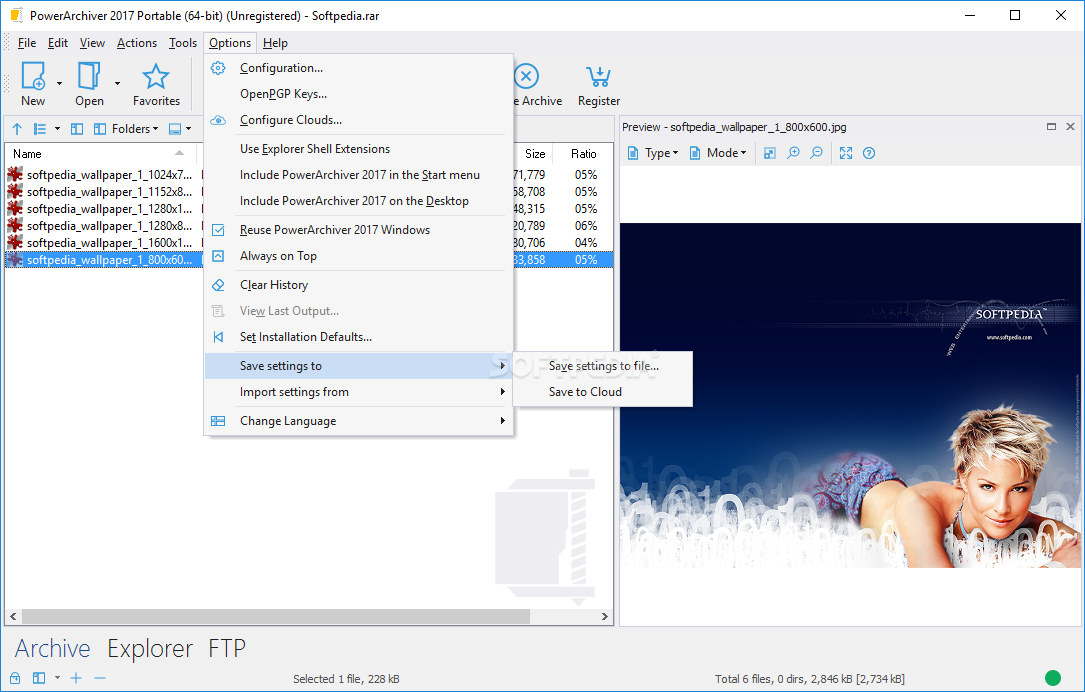Click the Open archive toolbar icon
Screen dimensions: 1085x692
89,75
